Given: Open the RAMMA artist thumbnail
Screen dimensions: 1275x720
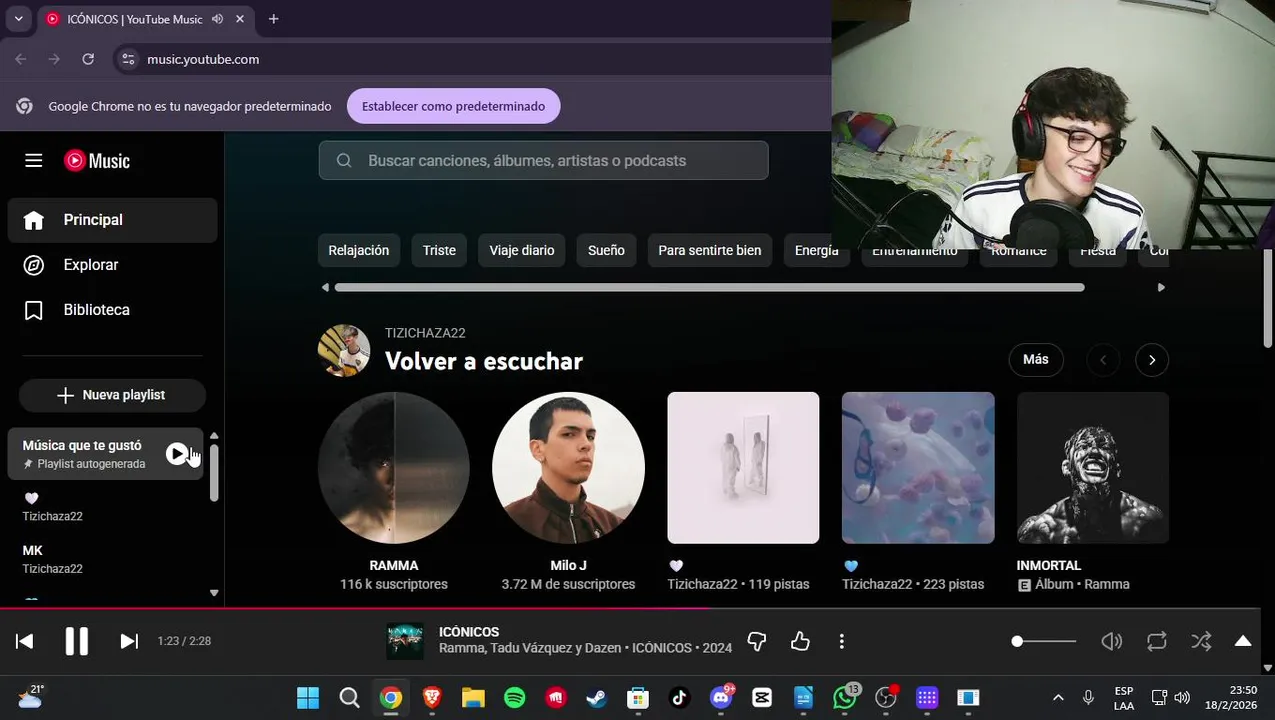Looking at the screenshot, I should 394,468.
